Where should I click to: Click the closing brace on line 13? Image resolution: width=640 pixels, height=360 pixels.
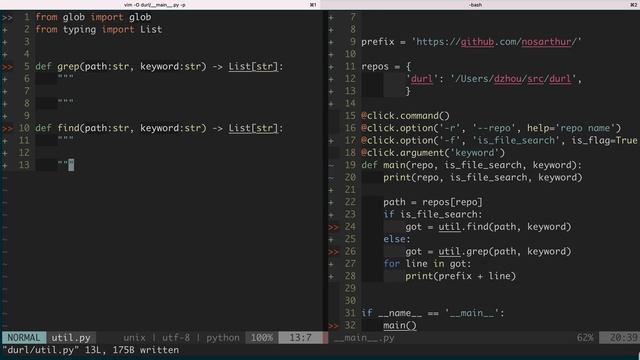click(x=407, y=91)
